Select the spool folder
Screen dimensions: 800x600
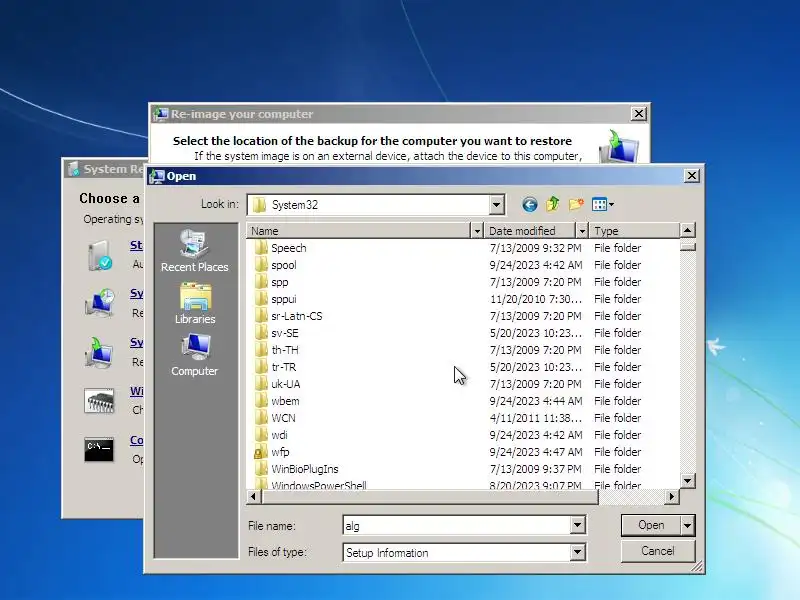[284, 265]
